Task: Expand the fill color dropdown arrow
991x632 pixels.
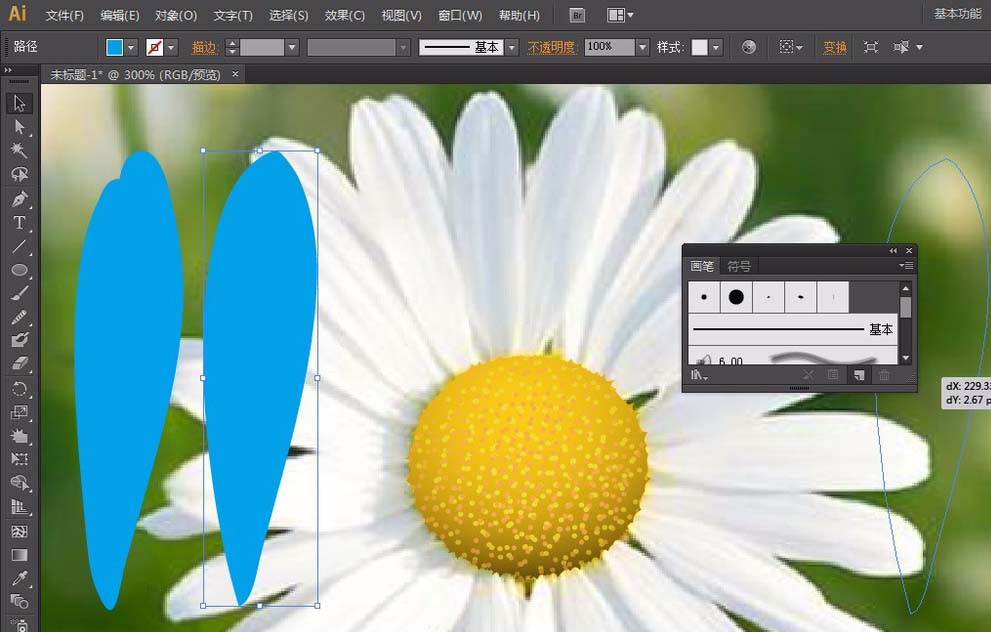Action: [x=131, y=47]
